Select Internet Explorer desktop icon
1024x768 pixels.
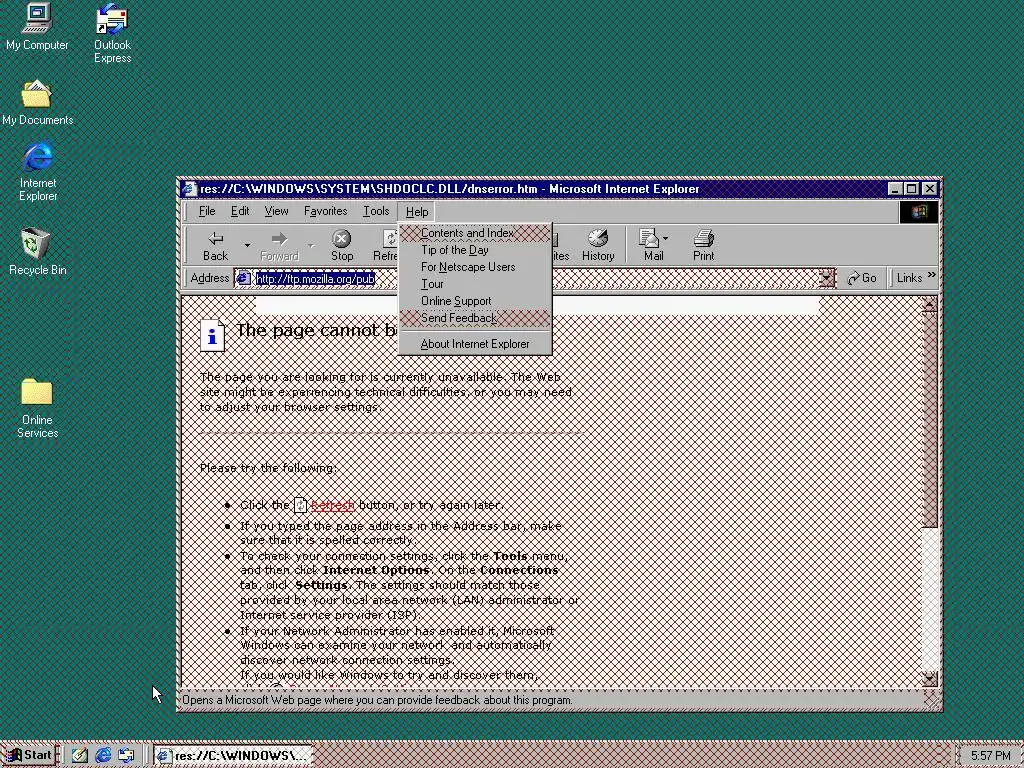(38, 171)
